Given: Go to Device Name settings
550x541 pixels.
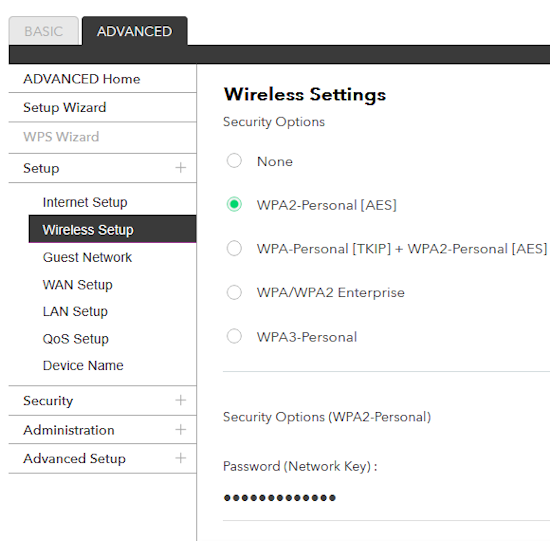Looking at the screenshot, I should point(83,366).
